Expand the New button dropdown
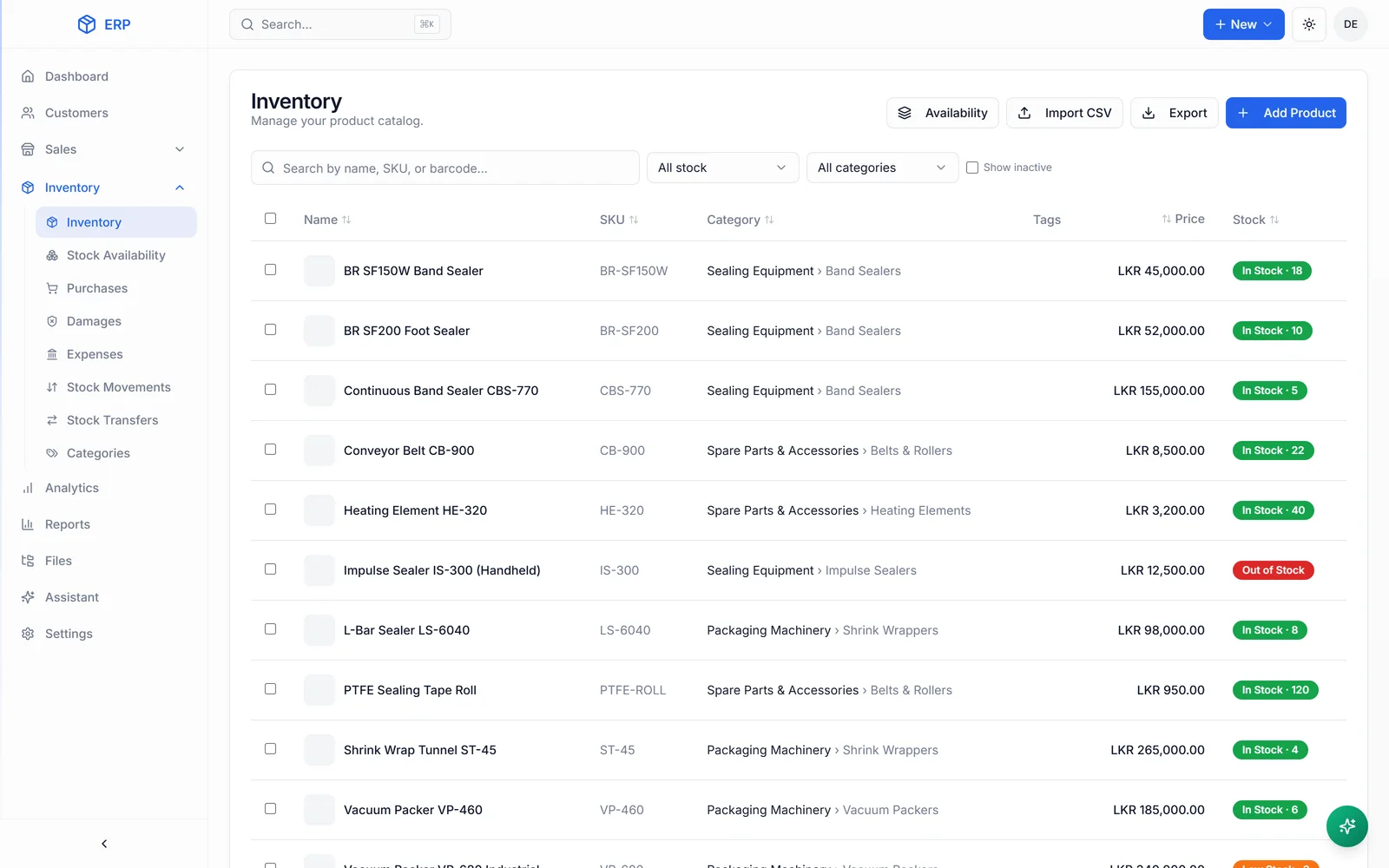This screenshot has width=1389, height=868. pyautogui.click(x=1243, y=24)
